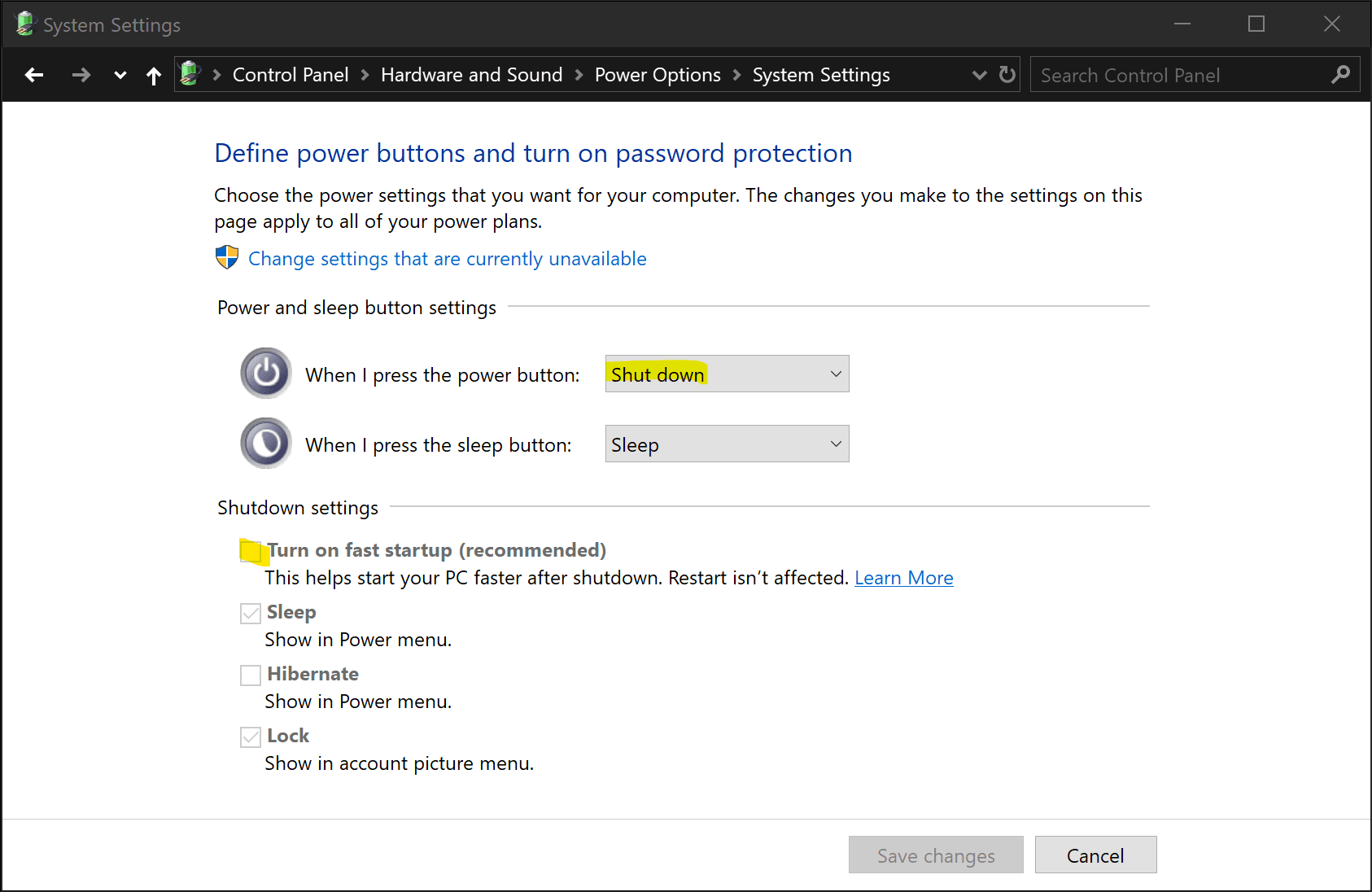
Task: Click the UAC shield icon
Action: point(227,258)
